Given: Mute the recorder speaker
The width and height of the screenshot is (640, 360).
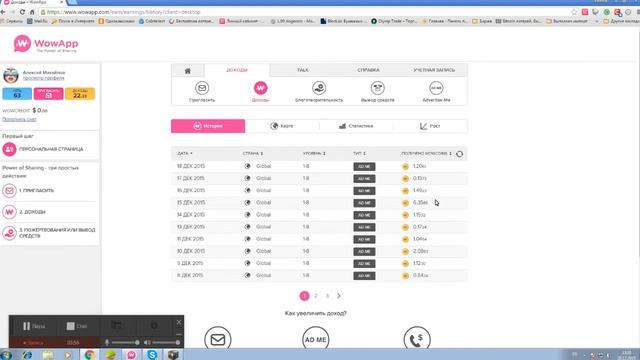Looking at the screenshot, I should [x=147, y=342].
